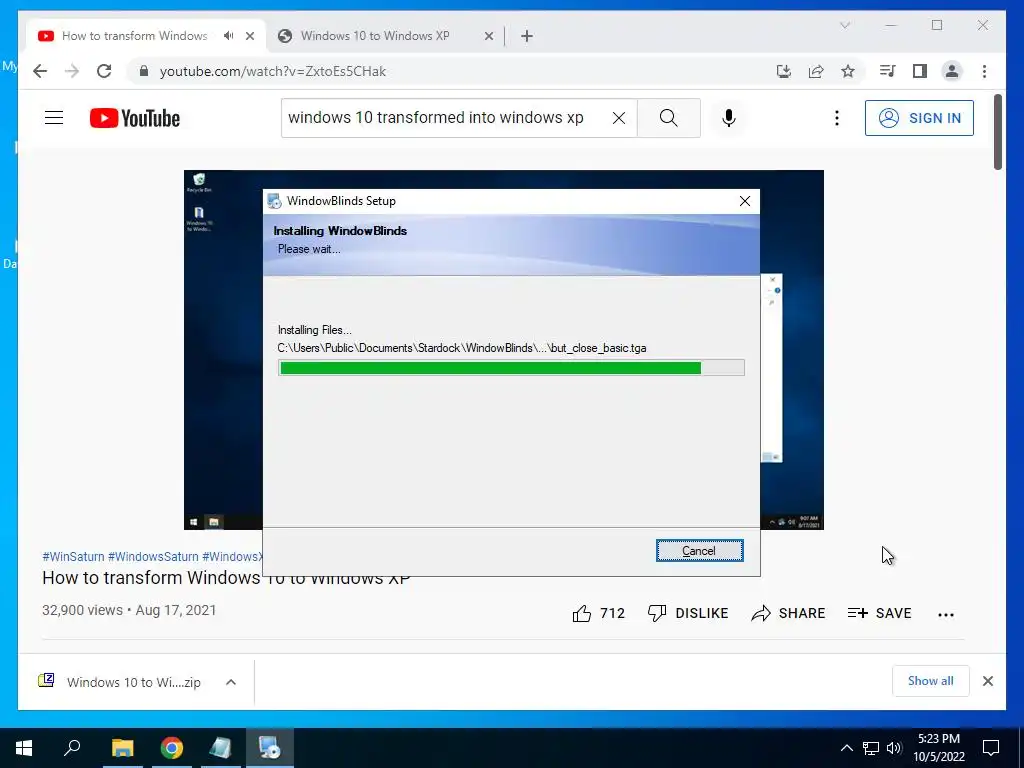The width and height of the screenshot is (1024, 768).
Task: Cancel the WindowBlinds installation
Action: pyautogui.click(x=699, y=551)
